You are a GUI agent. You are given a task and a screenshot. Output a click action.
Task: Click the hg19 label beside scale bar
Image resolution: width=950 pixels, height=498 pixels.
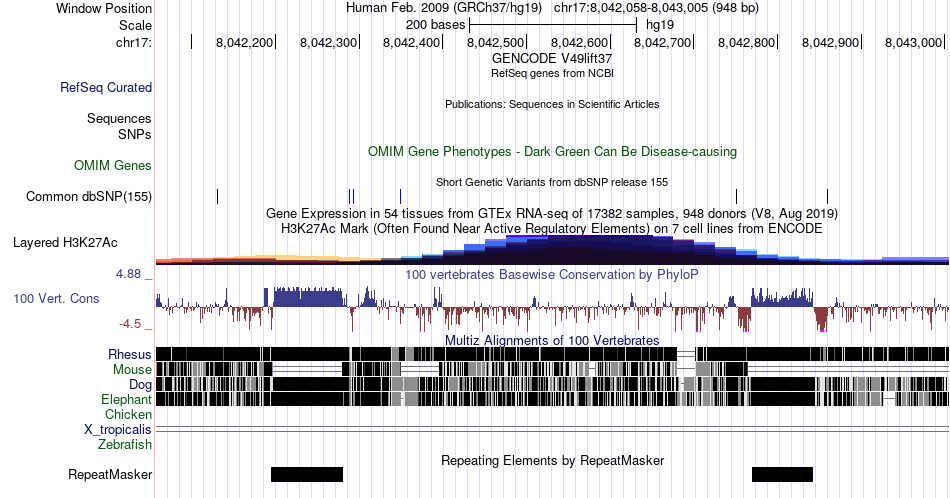(660, 25)
